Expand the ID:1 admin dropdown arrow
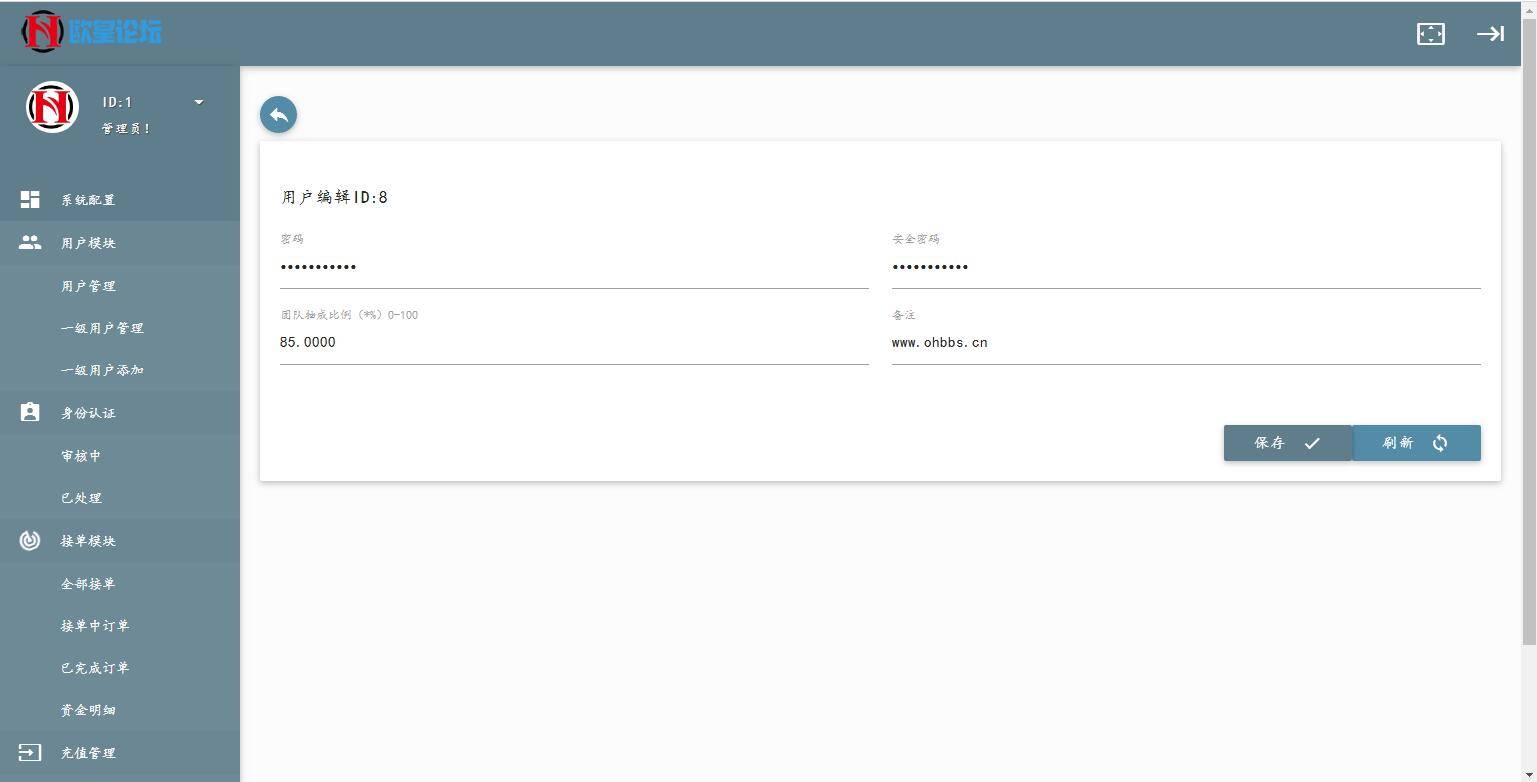This screenshot has height=782, width=1537. [x=198, y=102]
